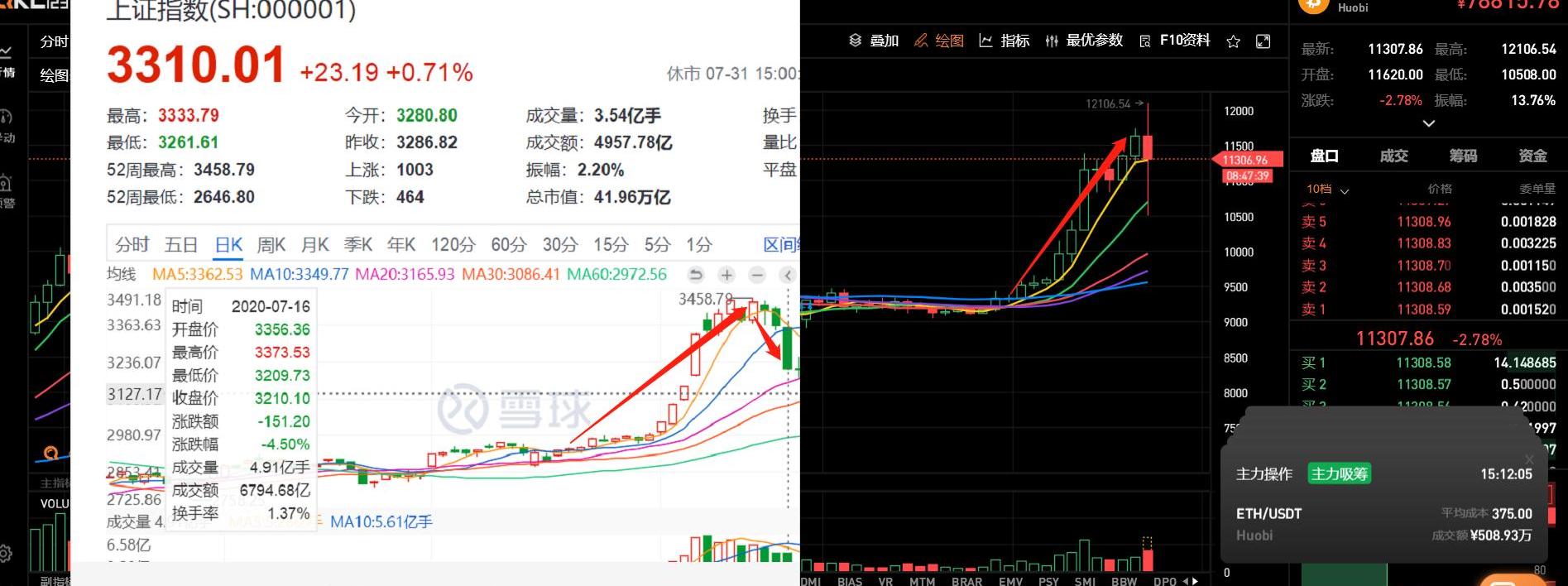Click MA10:3349.77 moving average label

tap(299, 274)
